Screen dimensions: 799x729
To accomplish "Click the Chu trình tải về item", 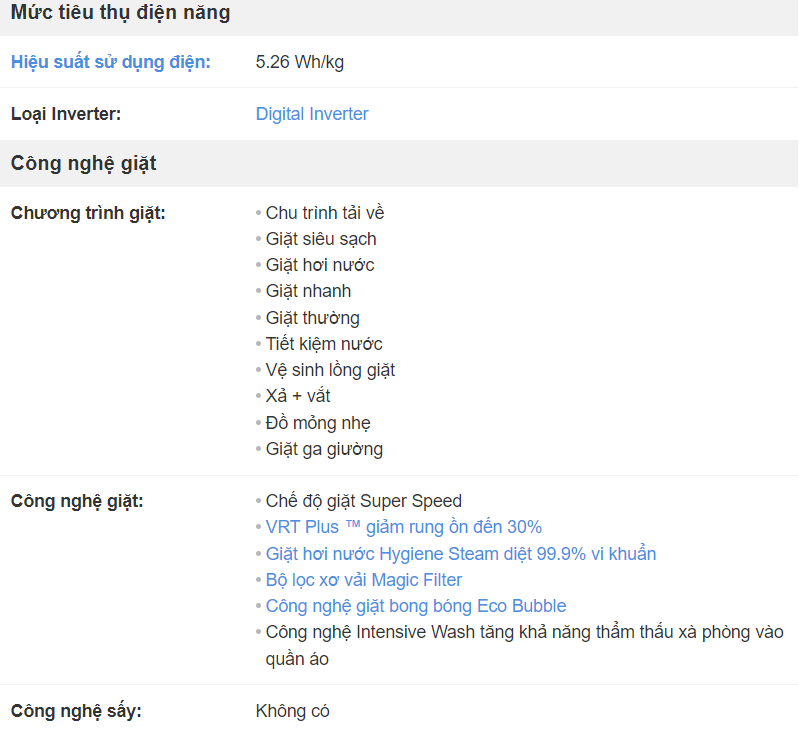I will tap(325, 213).
